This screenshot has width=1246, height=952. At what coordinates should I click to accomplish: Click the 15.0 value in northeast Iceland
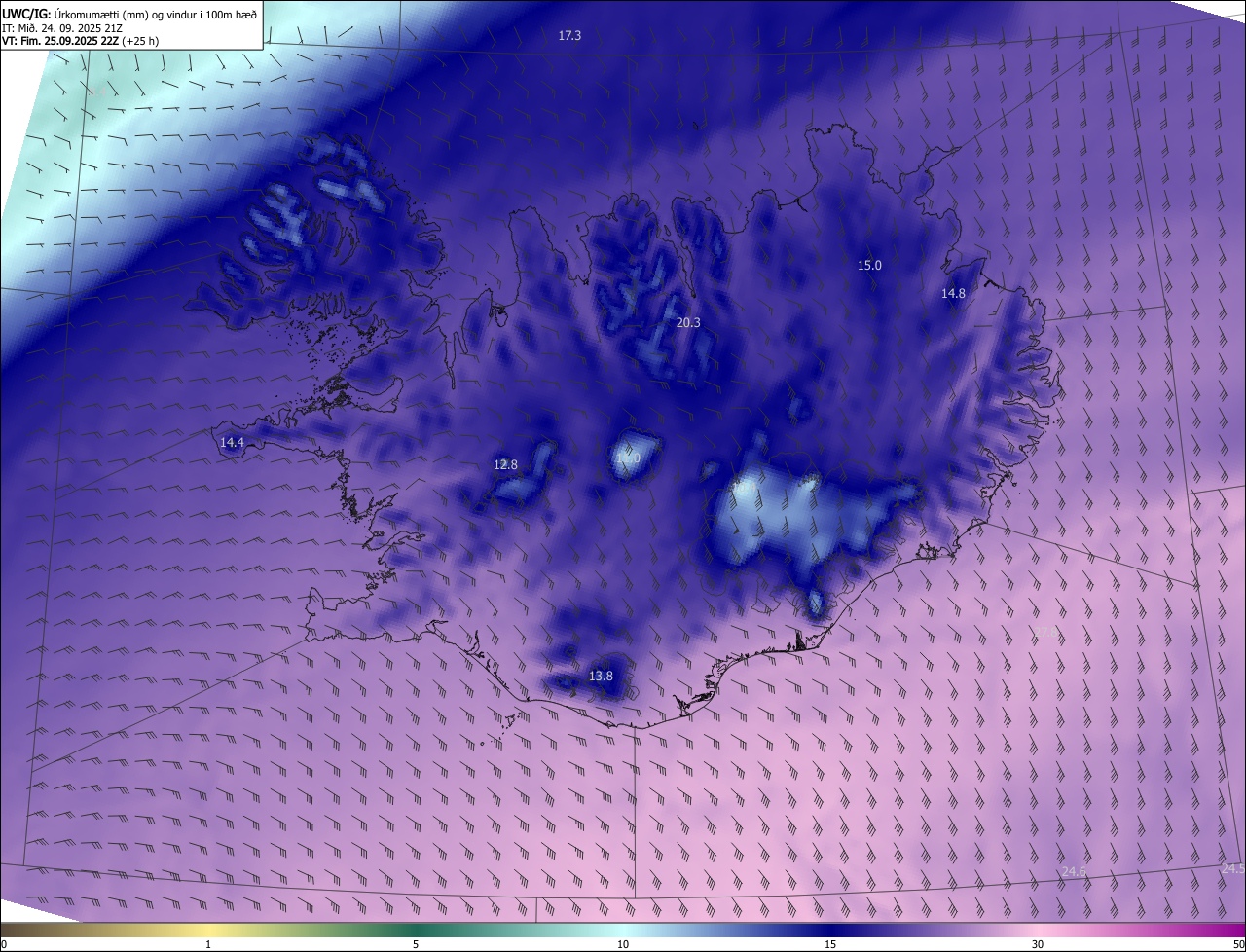pos(869,265)
